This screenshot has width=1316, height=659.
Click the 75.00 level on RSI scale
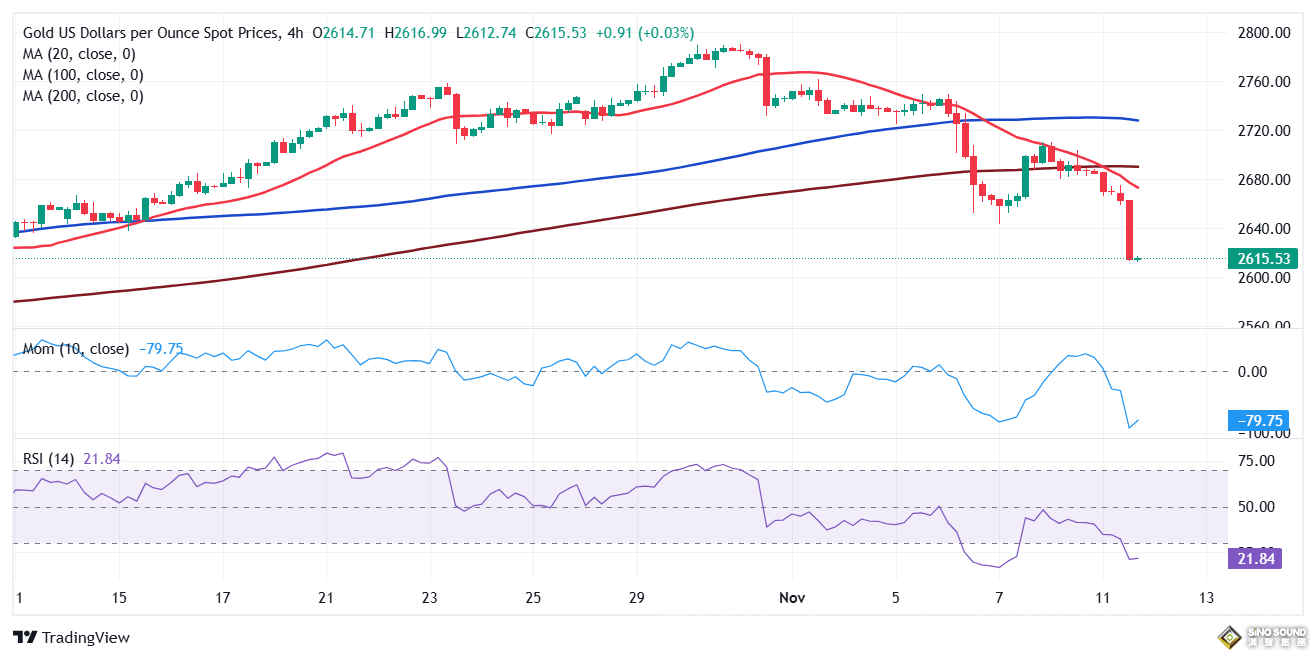1255,461
